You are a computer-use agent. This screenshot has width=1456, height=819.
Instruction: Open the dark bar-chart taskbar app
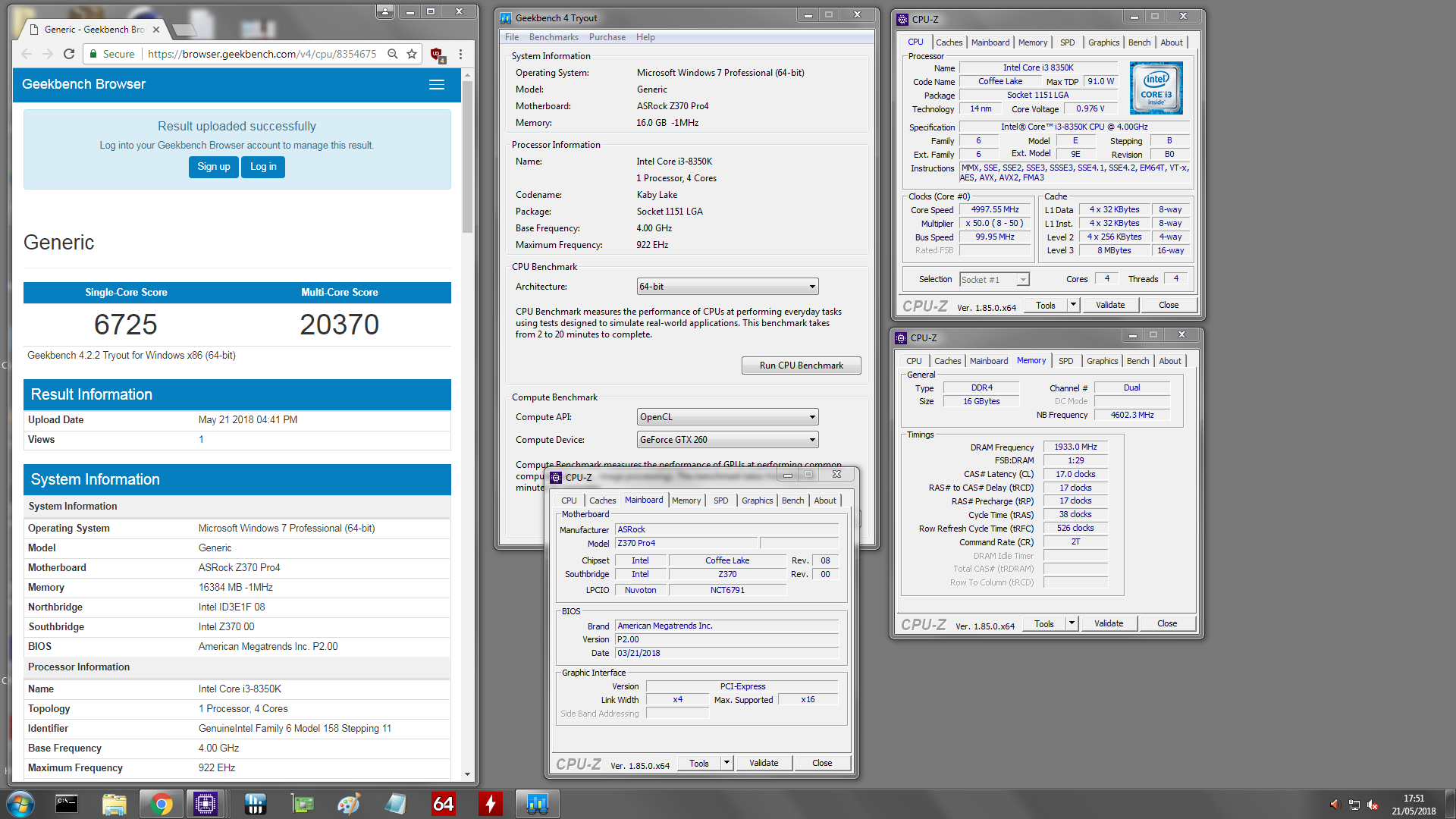[255, 804]
